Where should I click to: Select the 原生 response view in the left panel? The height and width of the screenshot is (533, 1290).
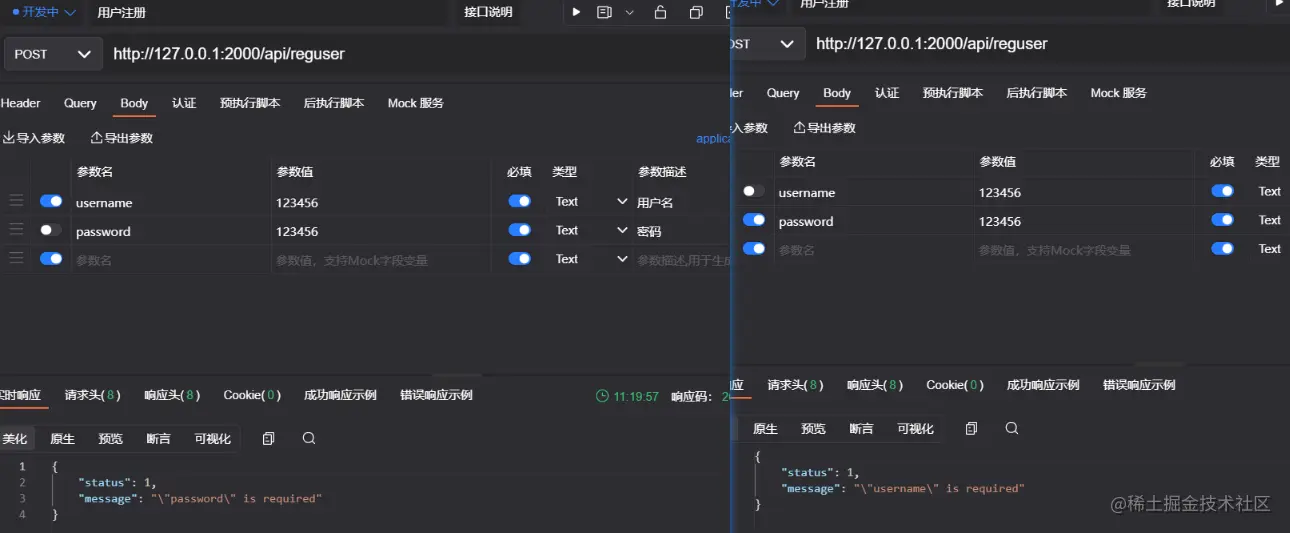(x=62, y=439)
